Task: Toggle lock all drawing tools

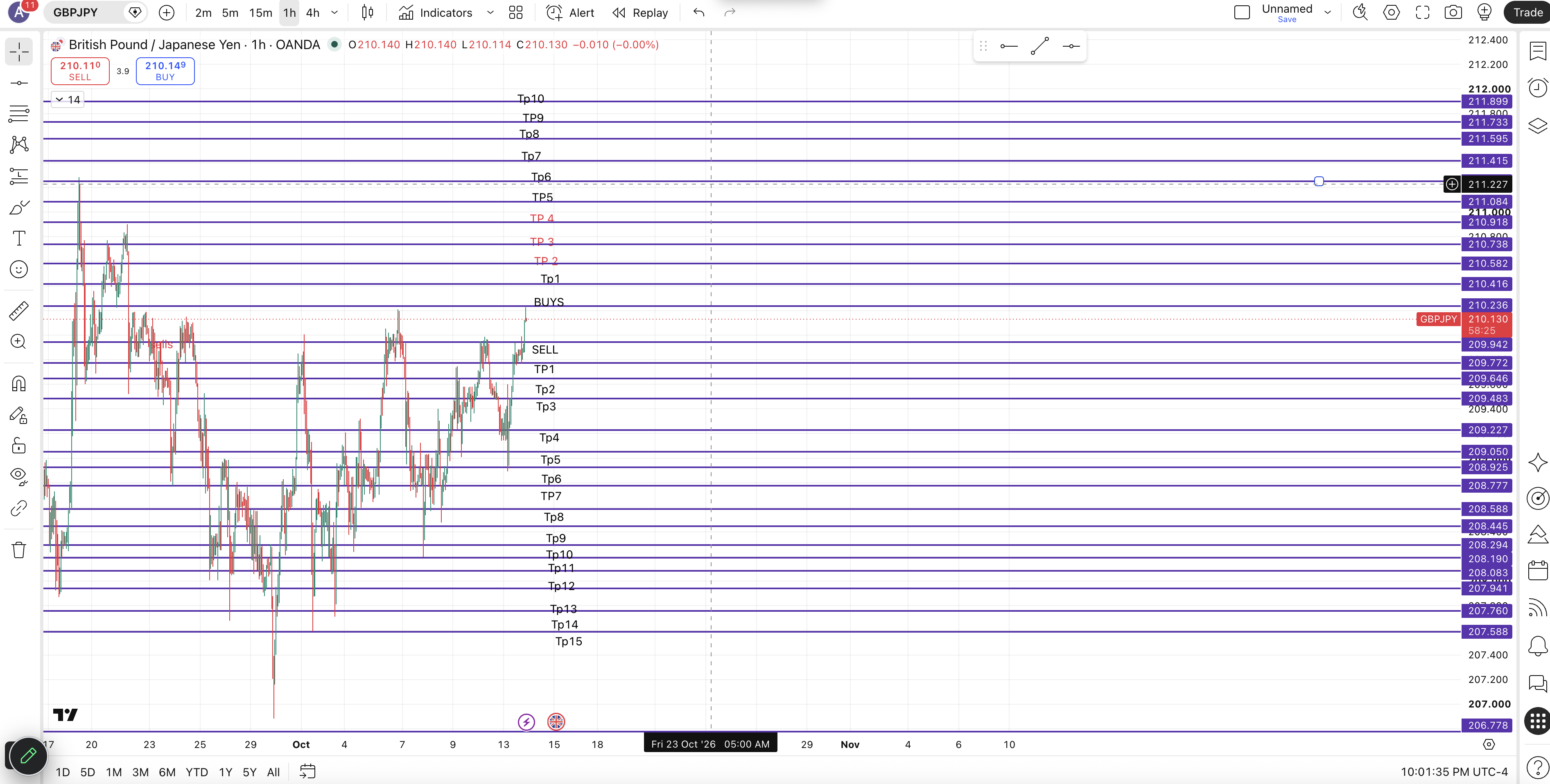Action: [19, 446]
